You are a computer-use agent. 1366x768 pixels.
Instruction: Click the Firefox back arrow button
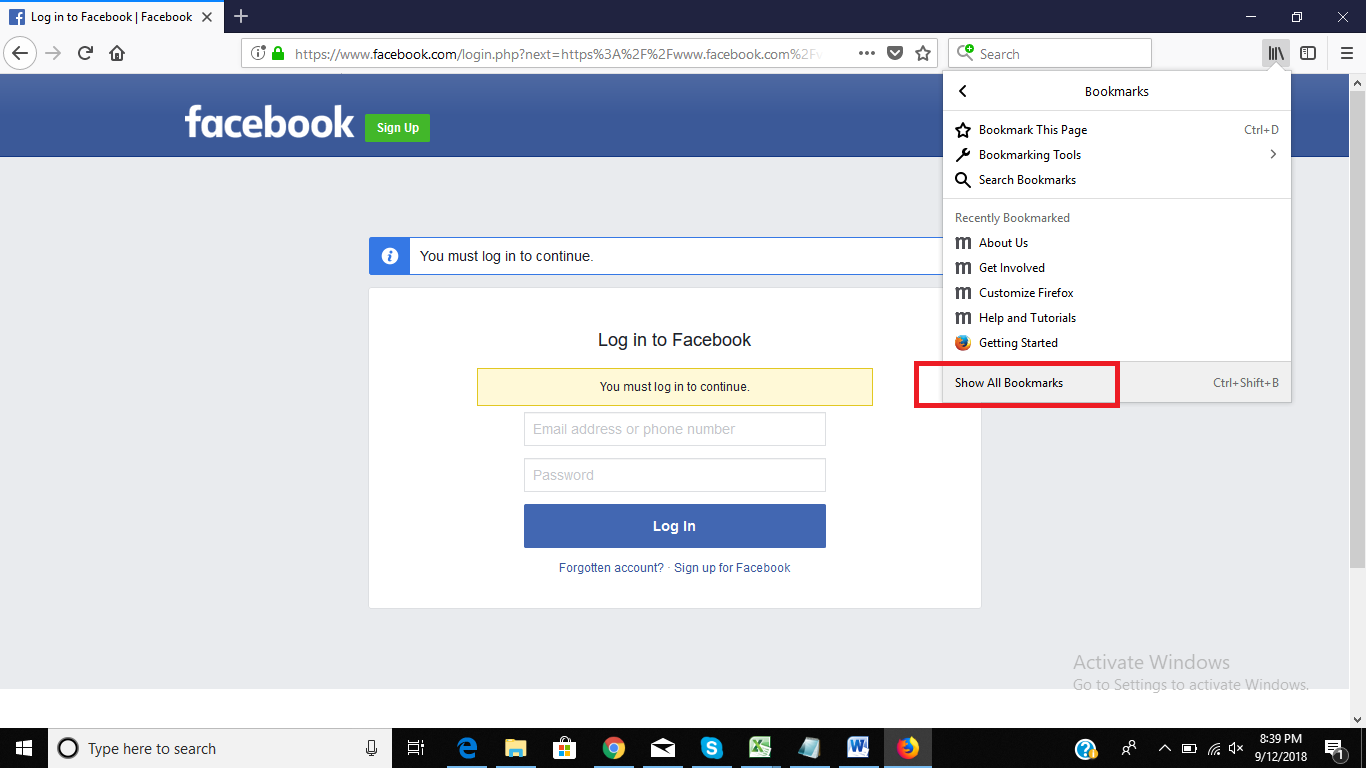(20, 53)
